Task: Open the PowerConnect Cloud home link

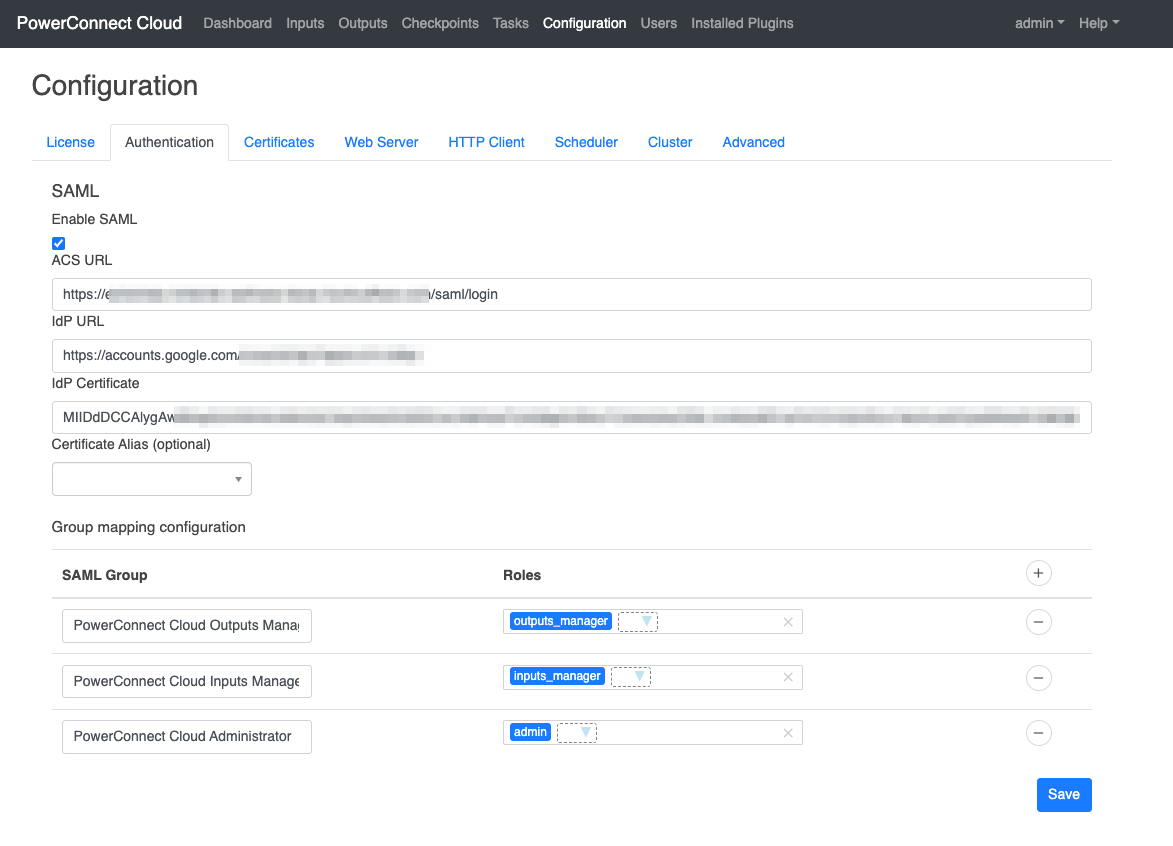Action: (100, 23)
